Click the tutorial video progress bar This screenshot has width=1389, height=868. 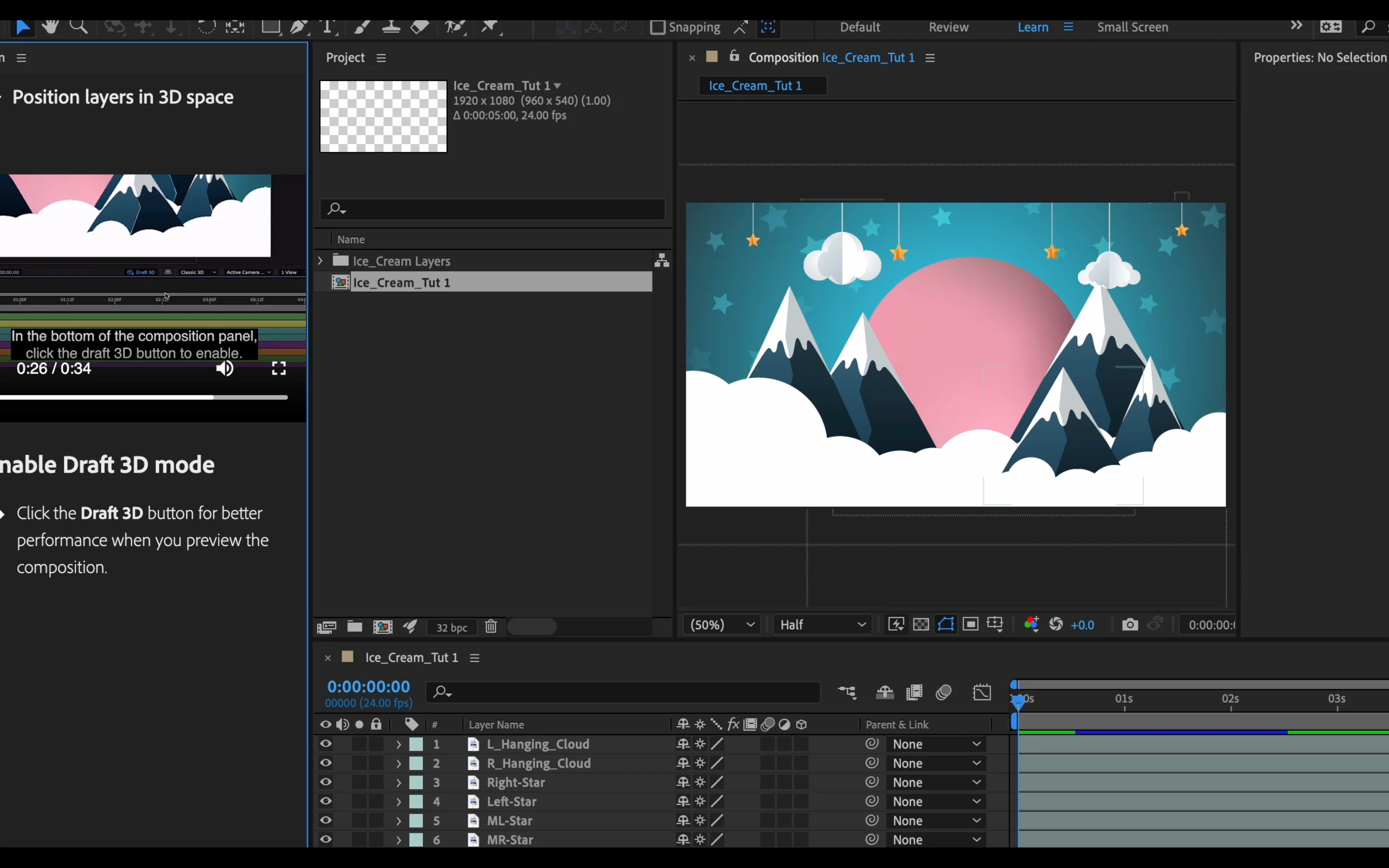(x=144, y=397)
